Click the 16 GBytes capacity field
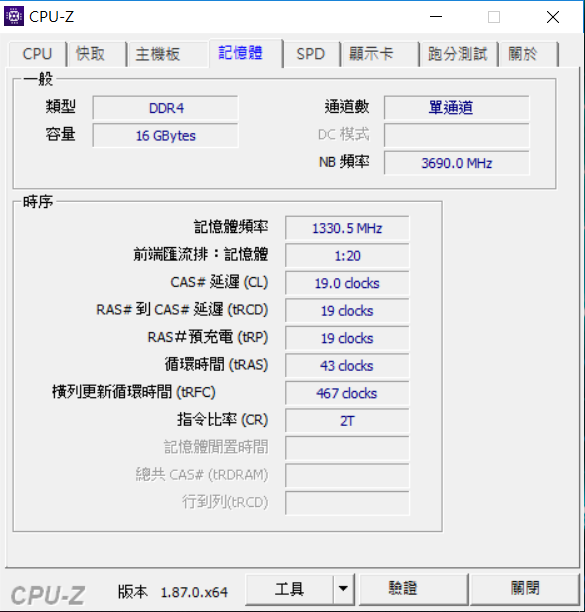The height and width of the screenshot is (612, 585). tap(165, 135)
